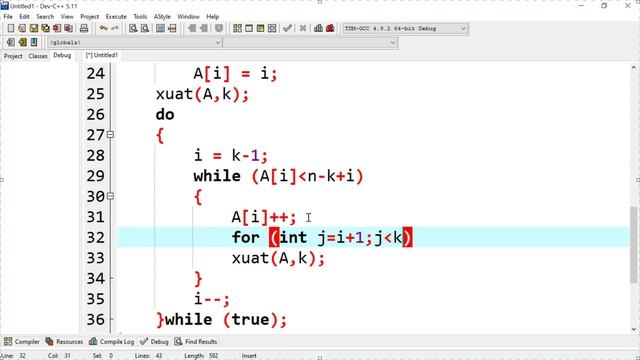Switch to the Debug sidebar tab
Image resolution: width=640 pixels, height=360 pixels.
tap(62, 56)
